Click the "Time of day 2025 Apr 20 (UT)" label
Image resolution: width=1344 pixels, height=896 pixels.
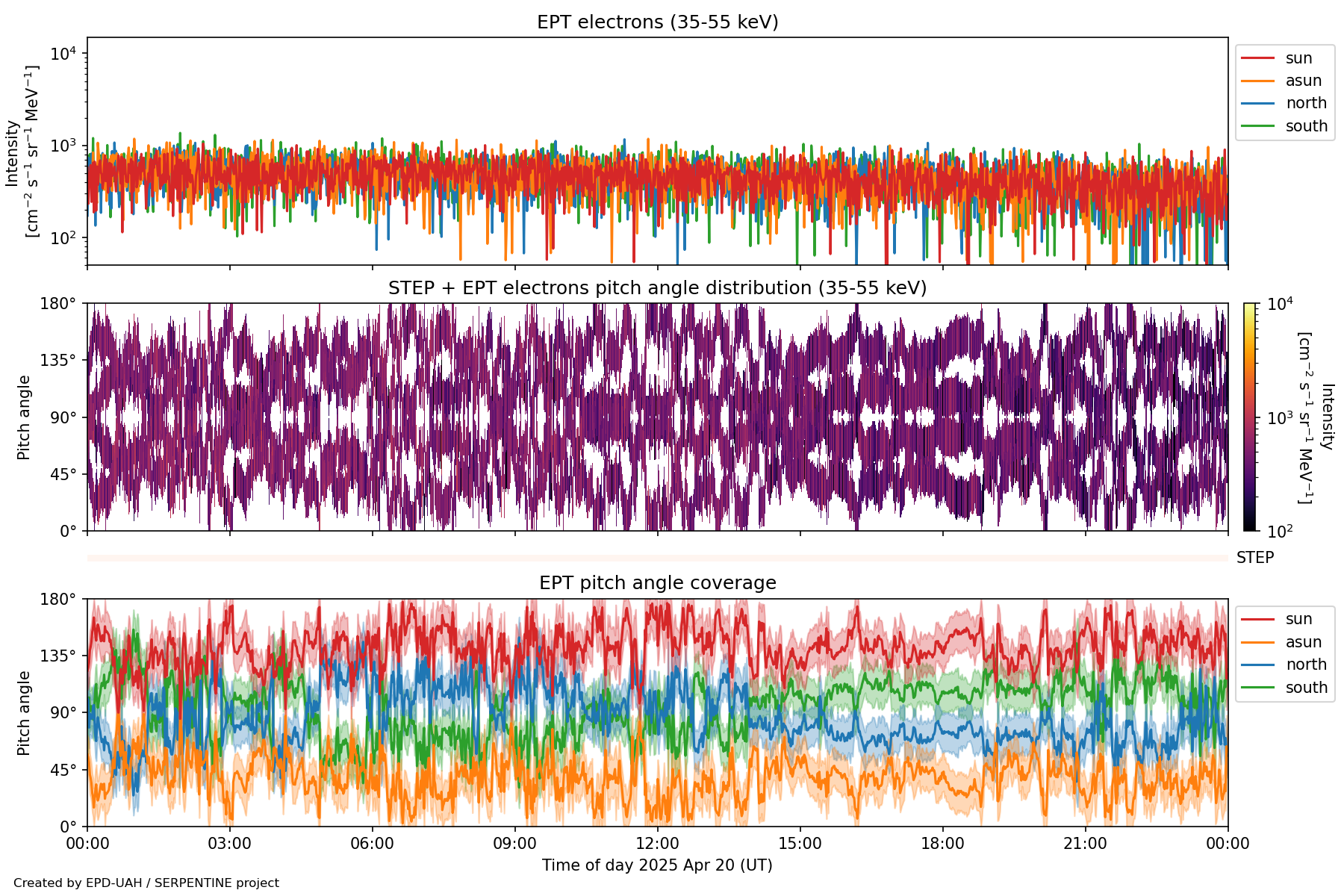pyautogui.click(x=657, y=865)
